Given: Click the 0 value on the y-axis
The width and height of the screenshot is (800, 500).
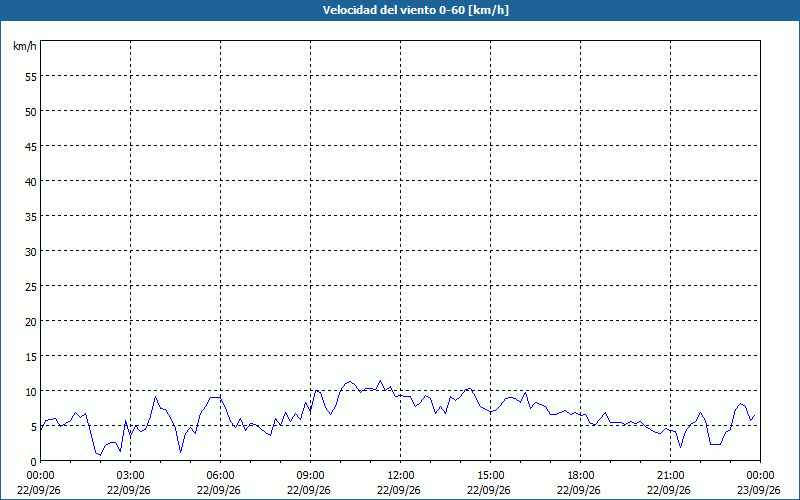Looking at the screenshot, I should pos(34,462).
